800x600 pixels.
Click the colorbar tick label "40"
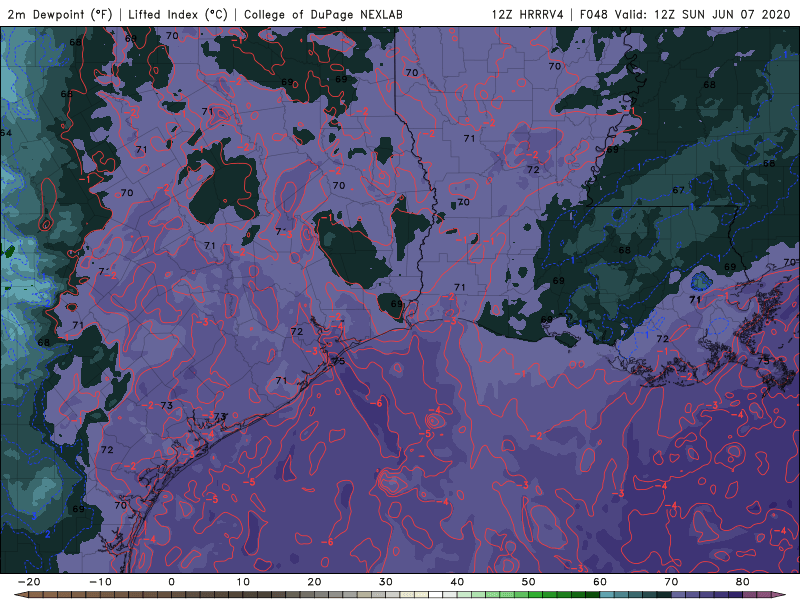(x=457, y=582)
